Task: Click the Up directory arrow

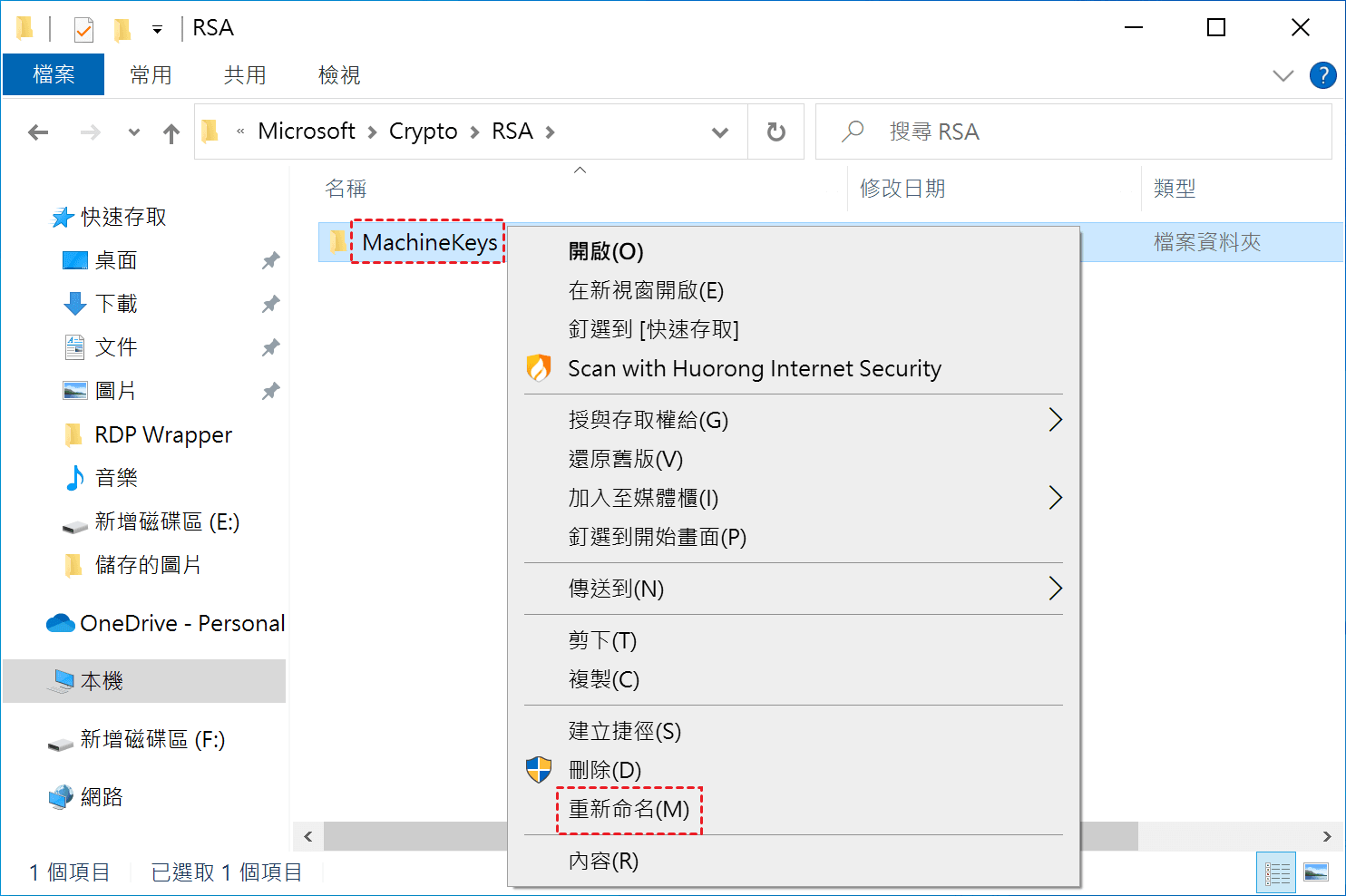Action: coord(171,133)
